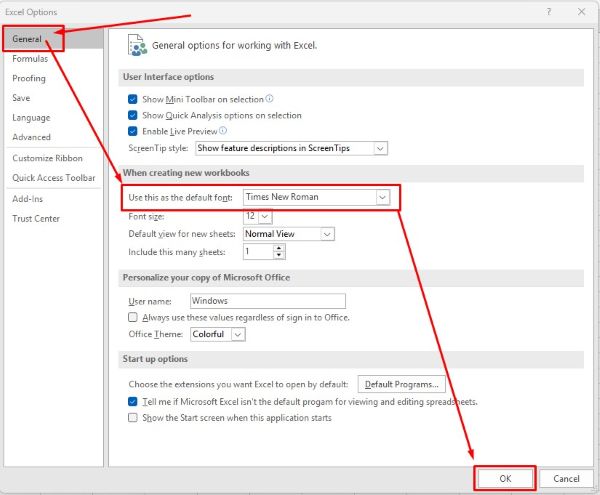The image size is (600, 495).
Task: Open the Font size dropdown
Action: (x=265, y=216)
